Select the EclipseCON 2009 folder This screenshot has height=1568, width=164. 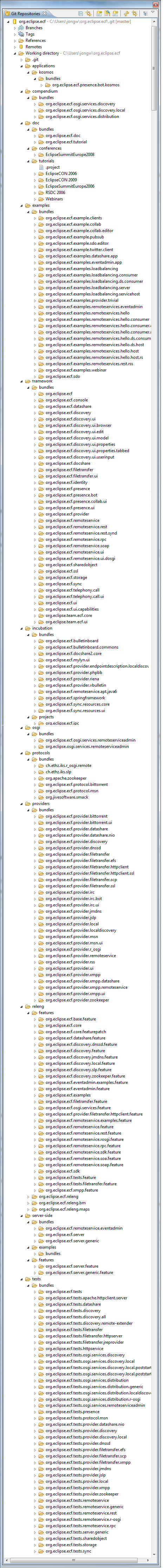(61, 180)
